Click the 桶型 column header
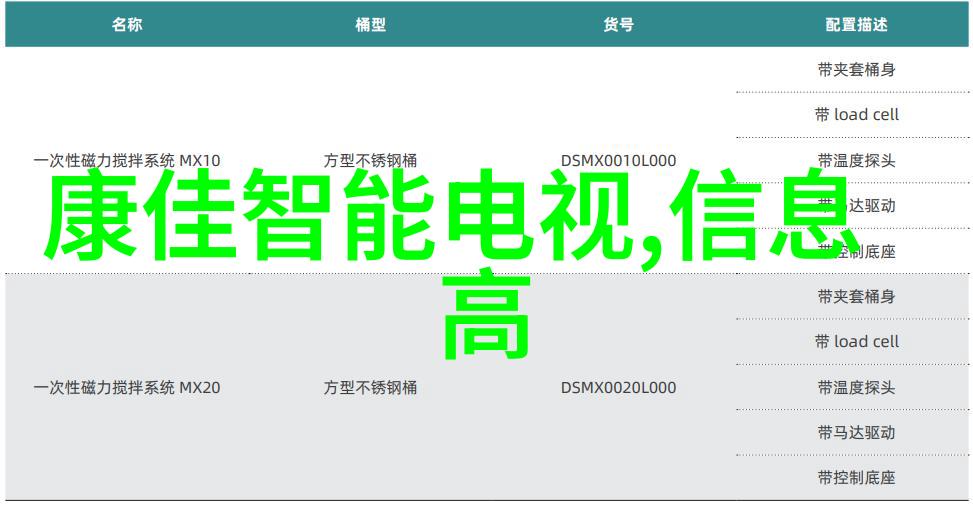The image size is (973, 505). (370, 25)
